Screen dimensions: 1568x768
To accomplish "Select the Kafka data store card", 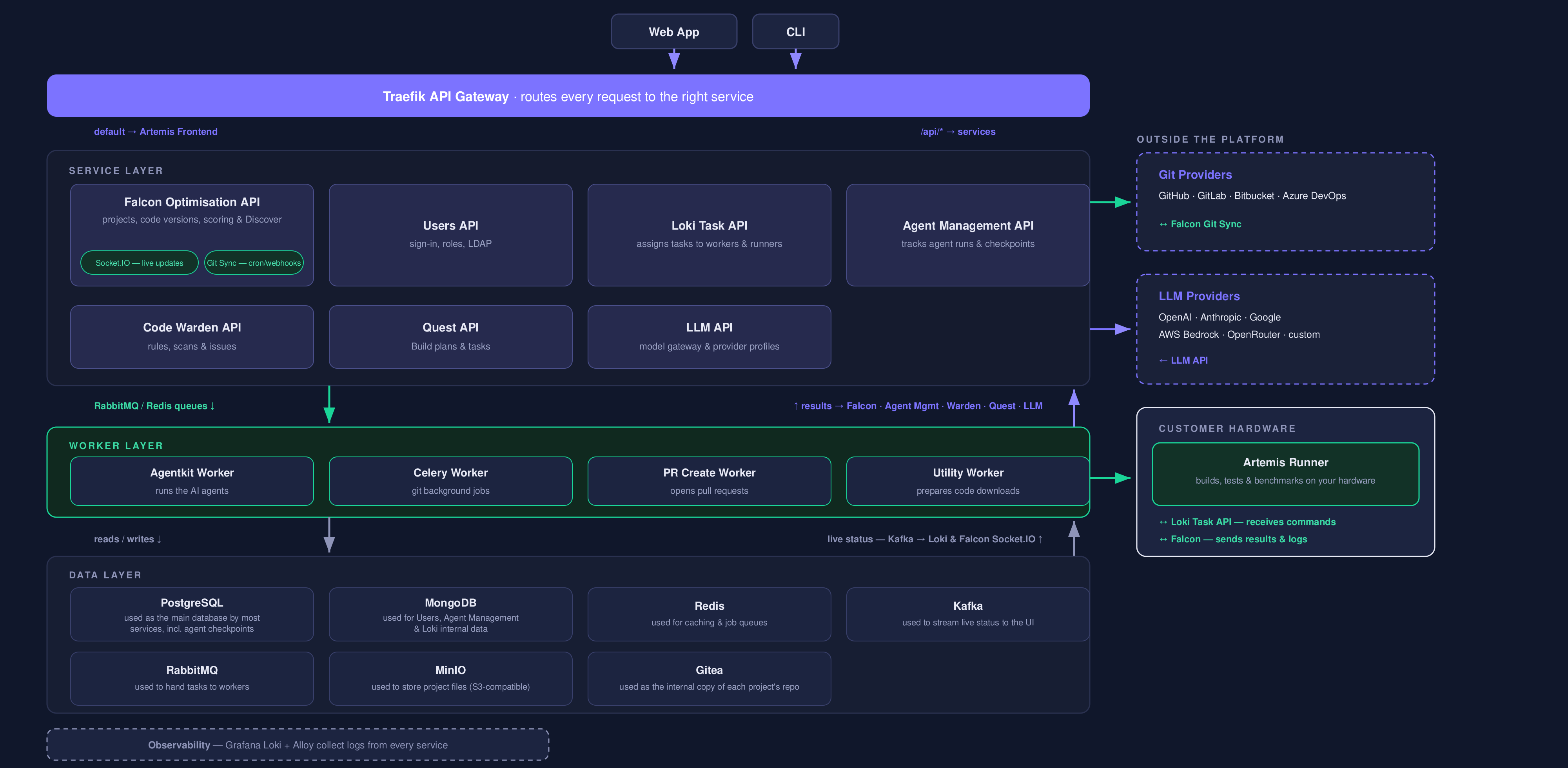I will (968, 614).
